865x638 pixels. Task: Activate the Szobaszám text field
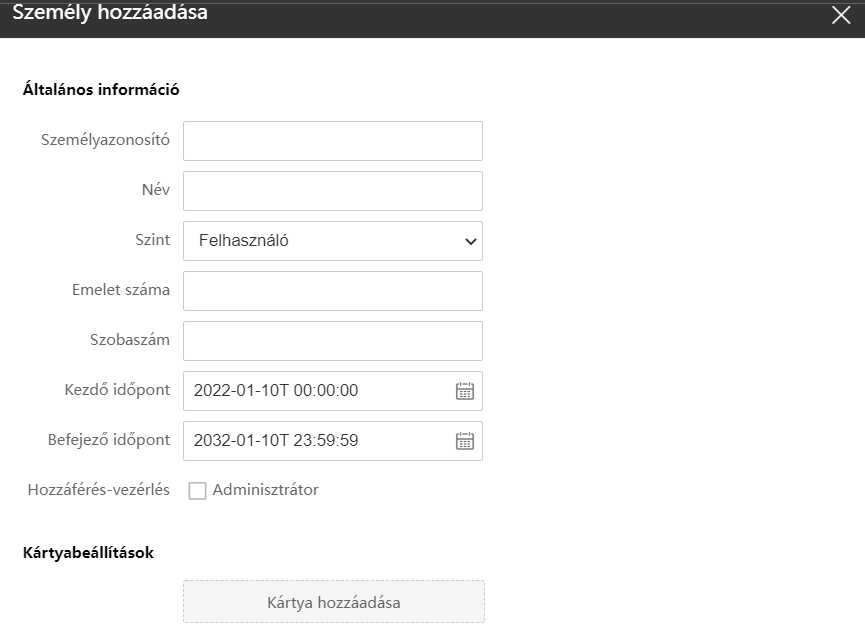coord(333,341)
